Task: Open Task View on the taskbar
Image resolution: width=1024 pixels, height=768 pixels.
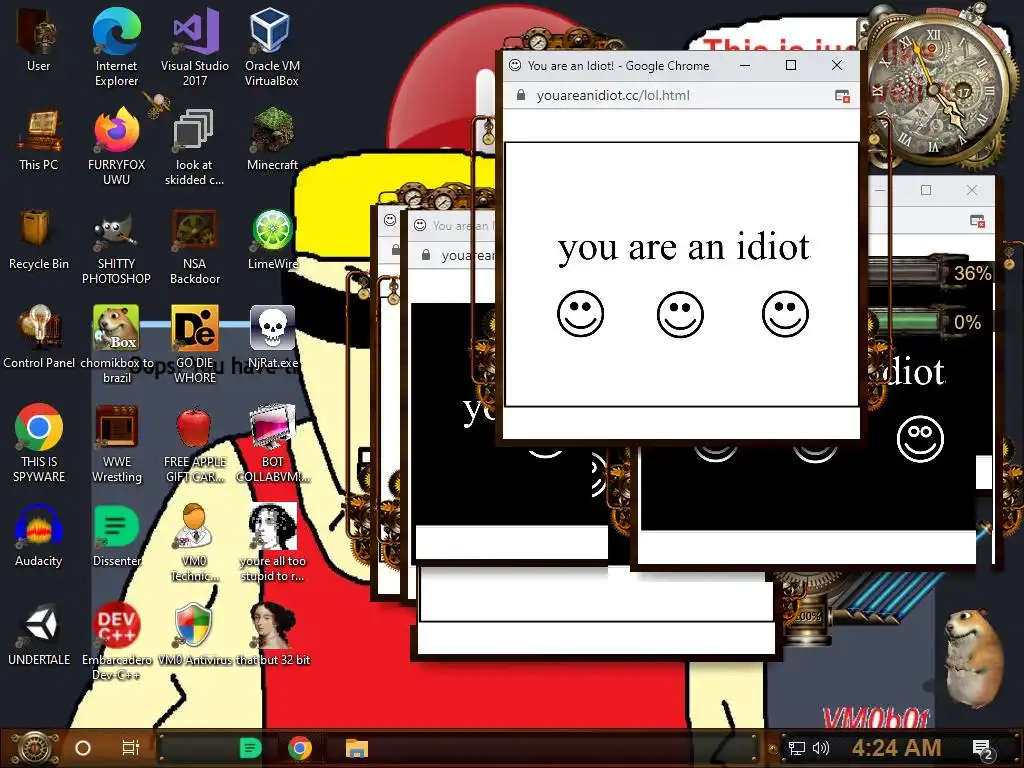Action: [131, 748]
